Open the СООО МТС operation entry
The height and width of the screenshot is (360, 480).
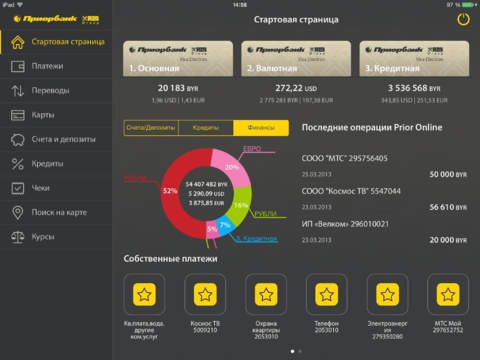pyautogui.click(x=384, y=166)
